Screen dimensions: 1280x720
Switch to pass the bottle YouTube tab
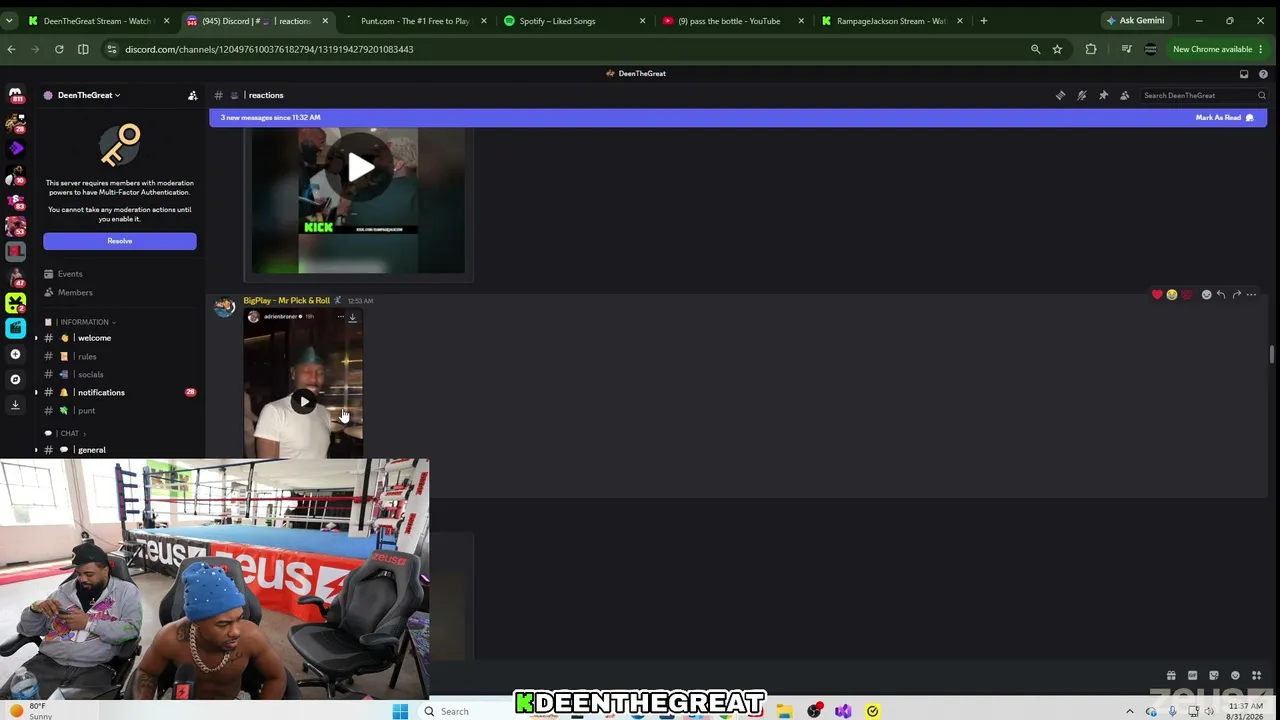tap(734, 21)
